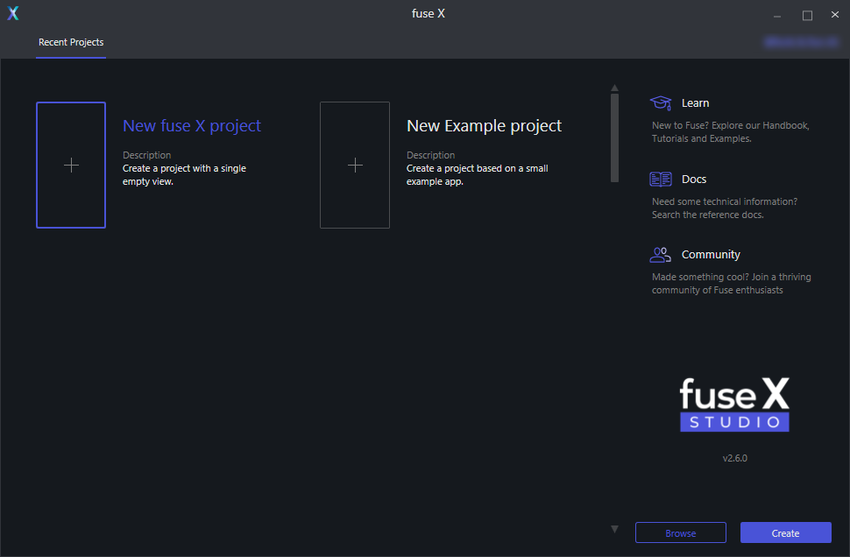Image resolution: width=850 pixels, height=557 pixels.
Task: Click 'Create a project with a single empty view.' text
Action: 184,175
